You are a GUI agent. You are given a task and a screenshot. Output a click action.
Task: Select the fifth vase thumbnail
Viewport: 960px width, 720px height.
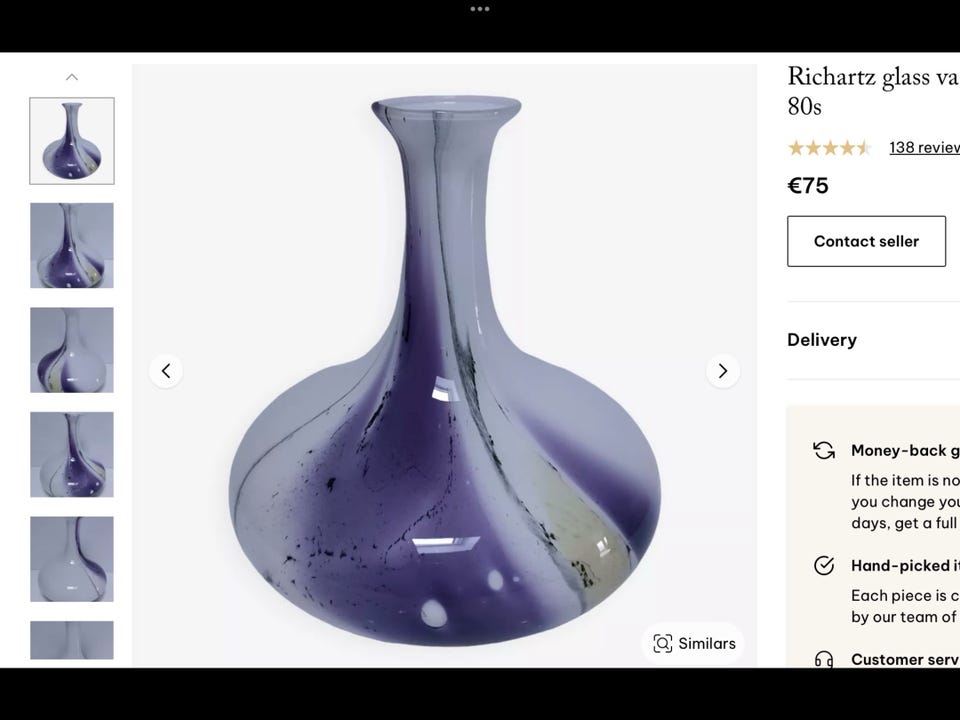pyautogui.click(x=71, y=559)
